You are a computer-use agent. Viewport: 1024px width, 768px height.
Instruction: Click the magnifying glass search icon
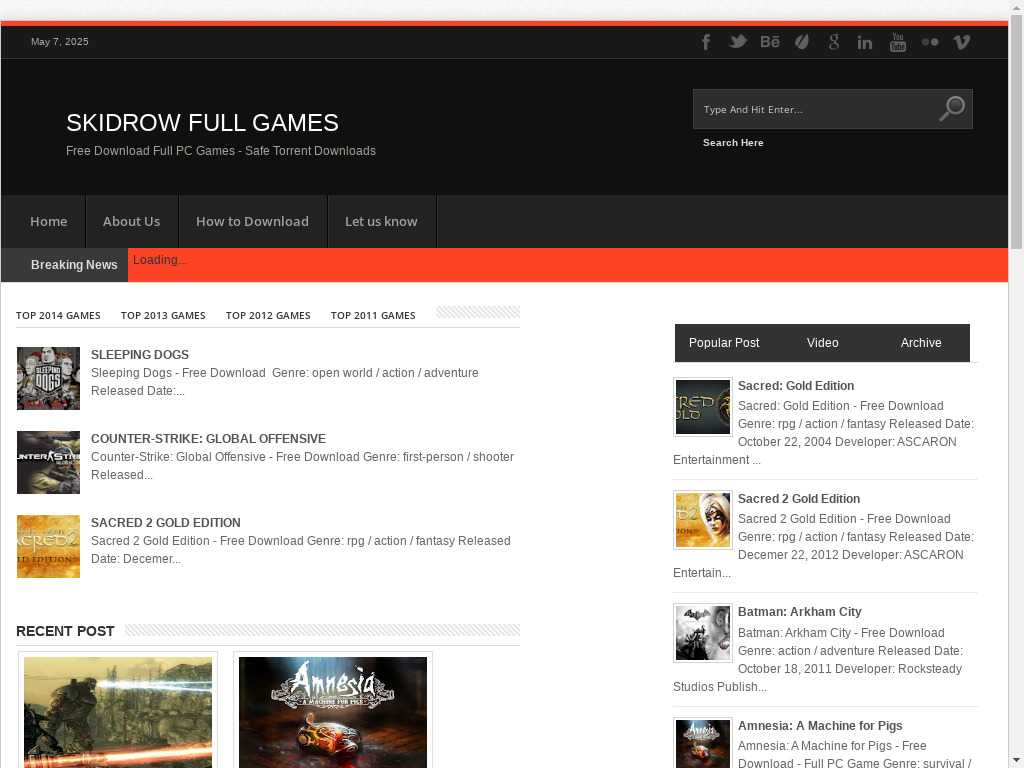[x=952, y=108]
